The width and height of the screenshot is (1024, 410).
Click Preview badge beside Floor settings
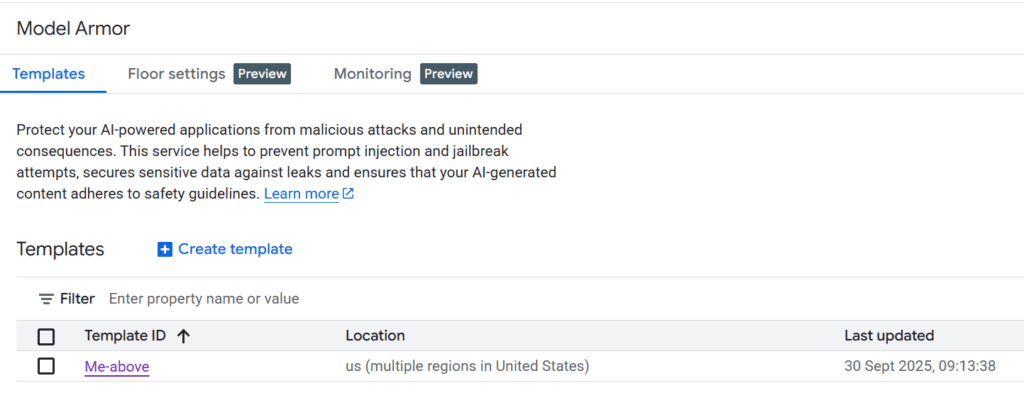(262, 74)
